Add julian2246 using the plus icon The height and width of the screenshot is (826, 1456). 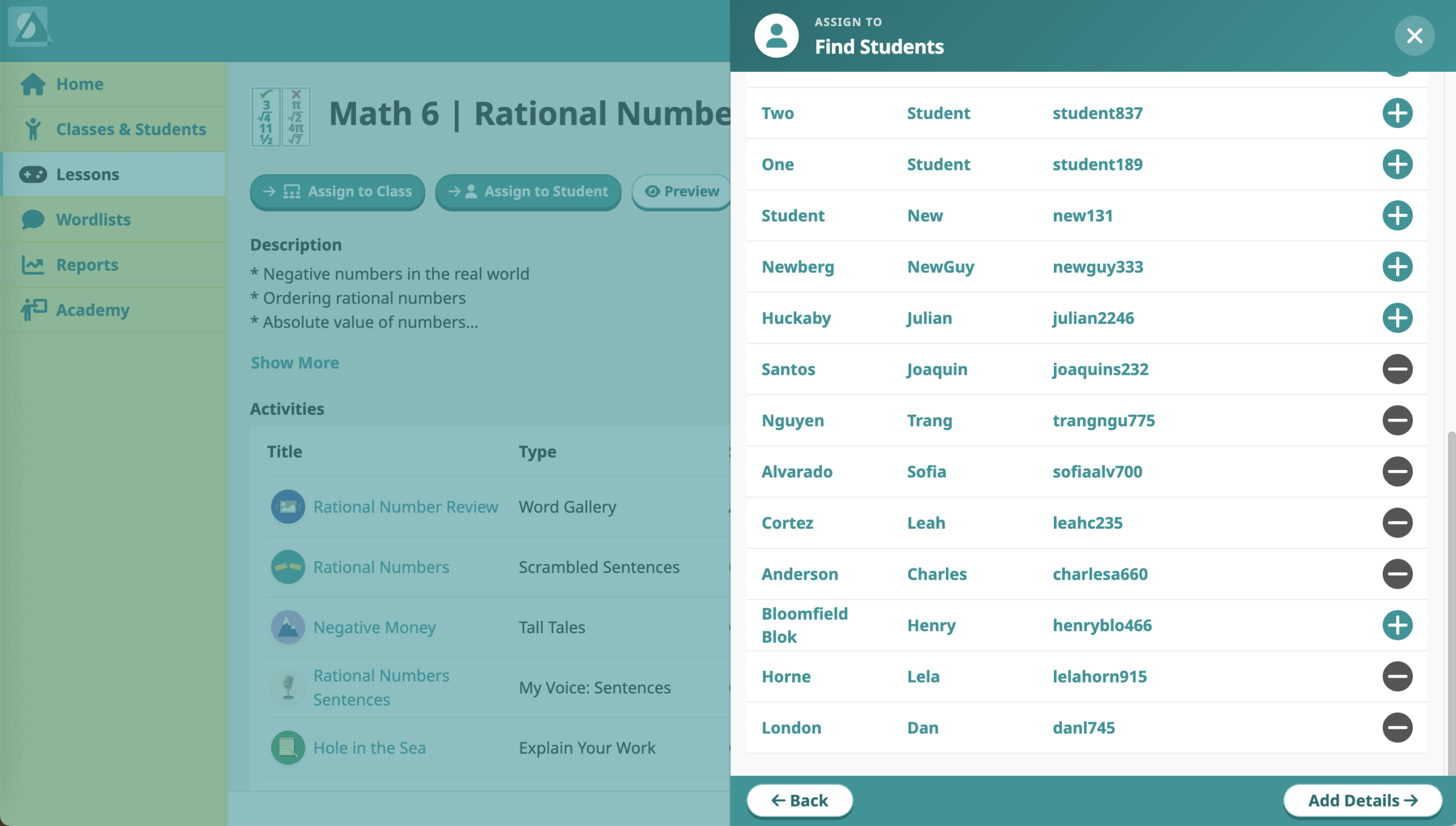click(1397, 317)
